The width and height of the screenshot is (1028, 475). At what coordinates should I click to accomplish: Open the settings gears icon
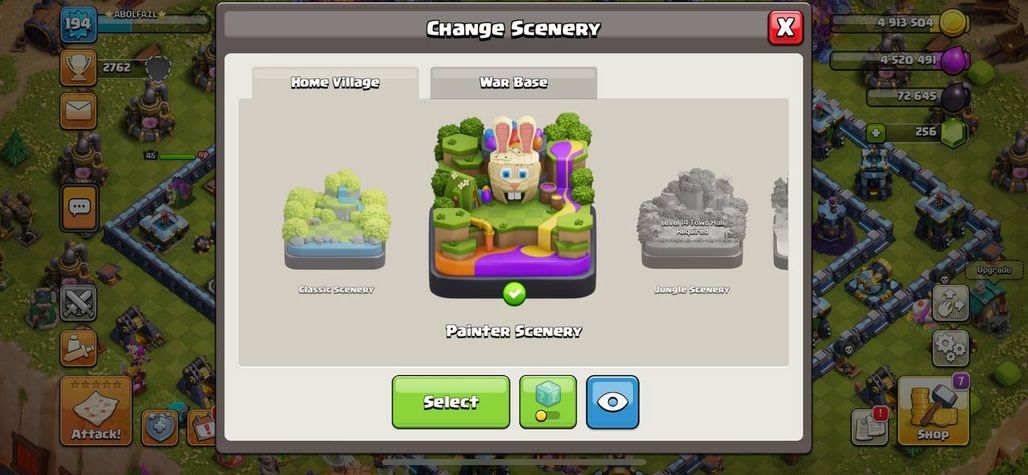pos(951,348)
